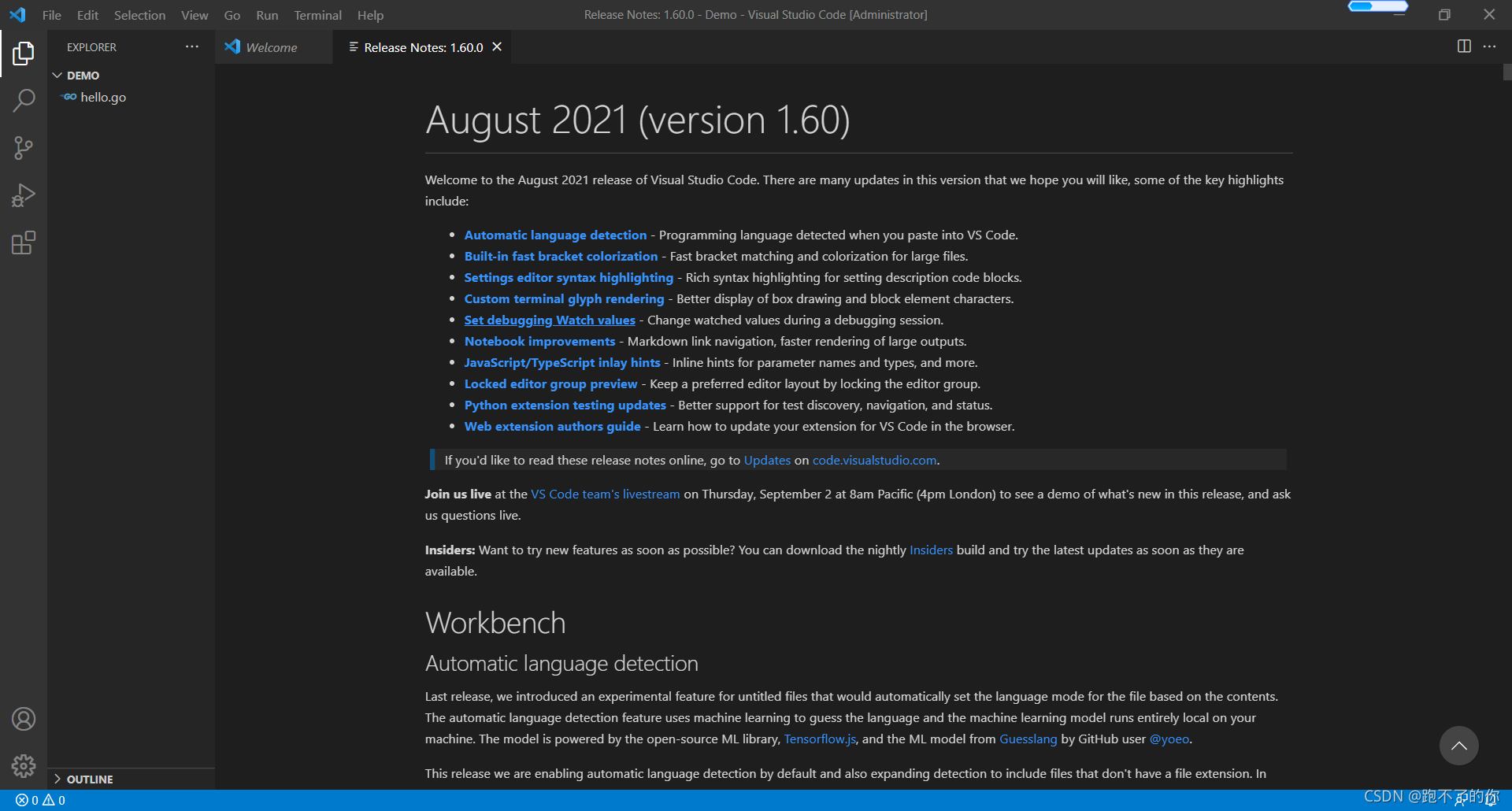Open the Accounts menu icon
Image resolution: width=1512 pixels, height=811 pixels.
[x=24, y=719]
